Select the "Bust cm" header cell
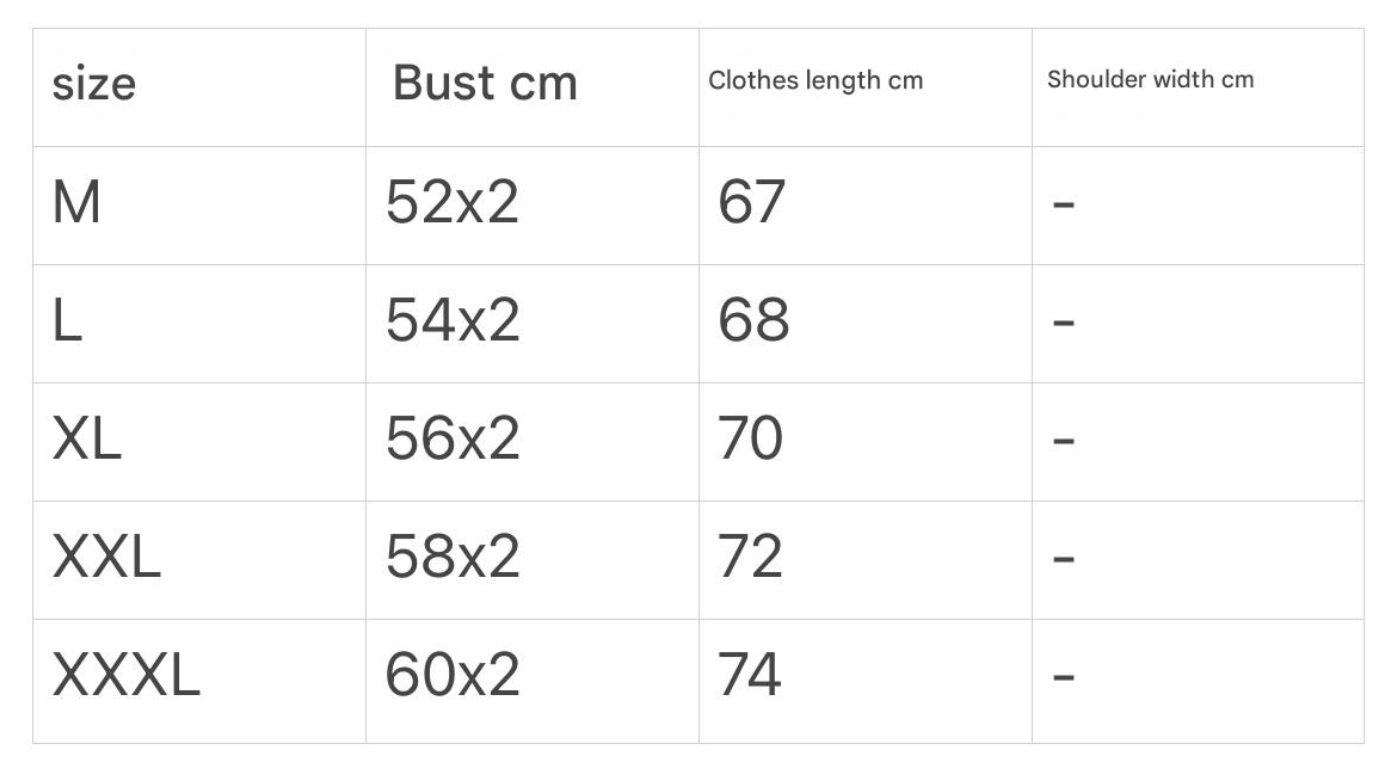 coord(485,82)
